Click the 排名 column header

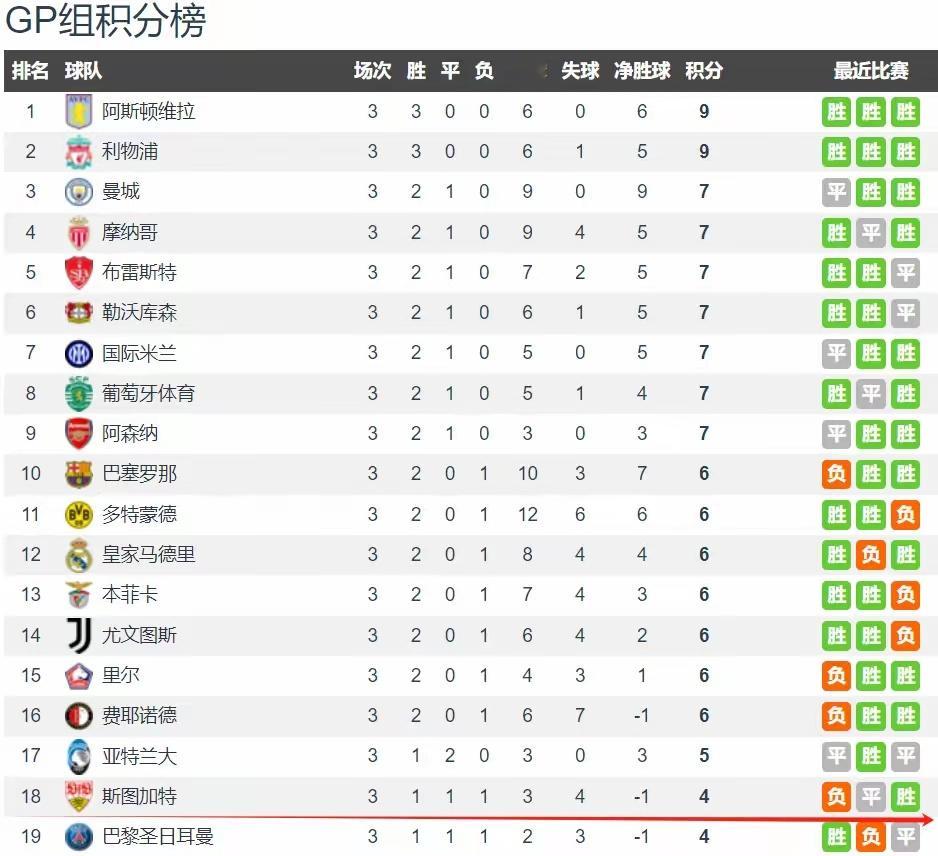click(x=30, y=71)
